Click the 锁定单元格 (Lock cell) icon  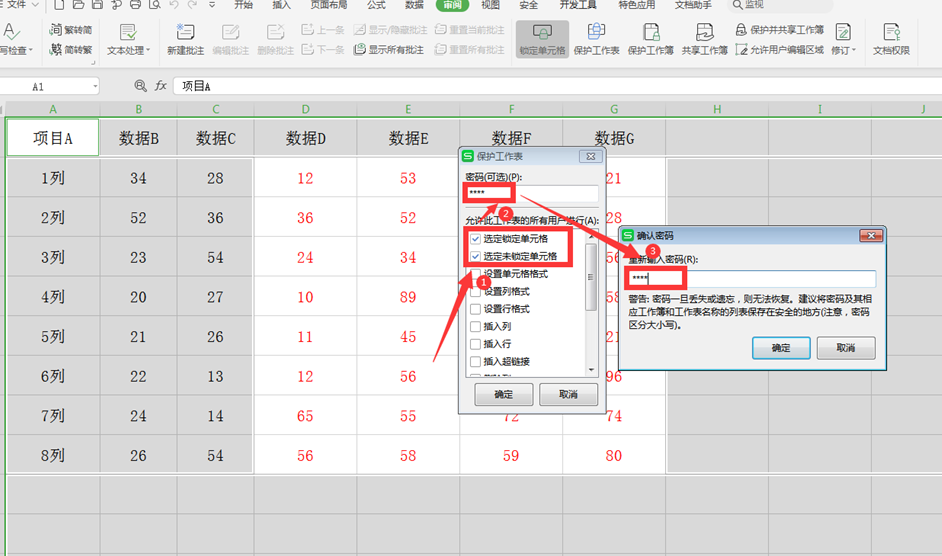(542, 32)
